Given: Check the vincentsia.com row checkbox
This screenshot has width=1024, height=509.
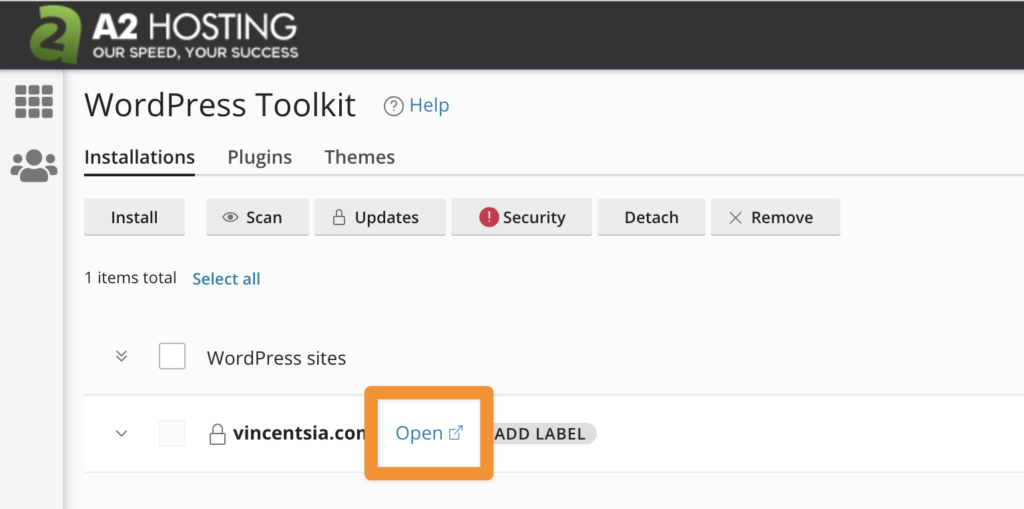Looking at the screenshot, I should (x=172, y=434).
